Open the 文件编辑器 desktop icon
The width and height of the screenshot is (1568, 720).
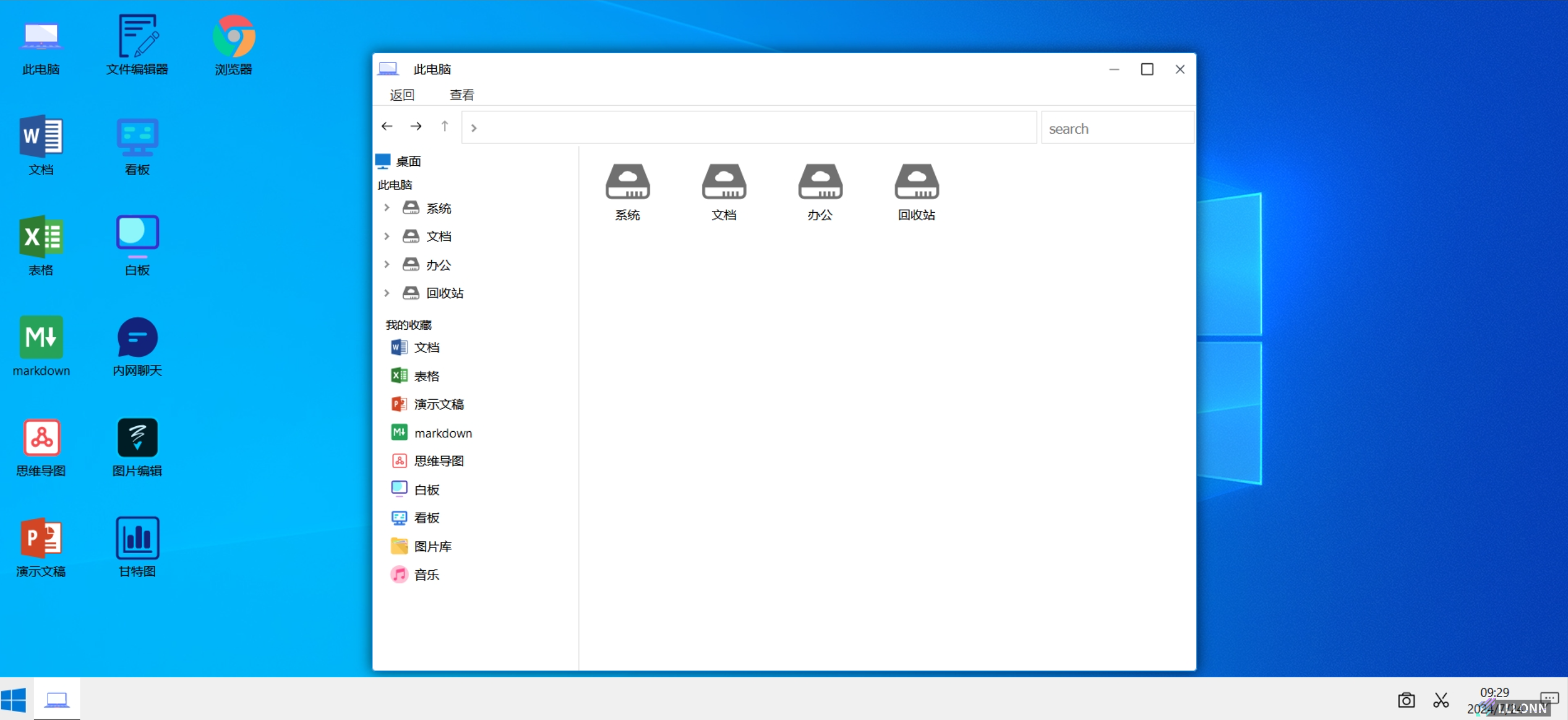[x=137, y=46]
